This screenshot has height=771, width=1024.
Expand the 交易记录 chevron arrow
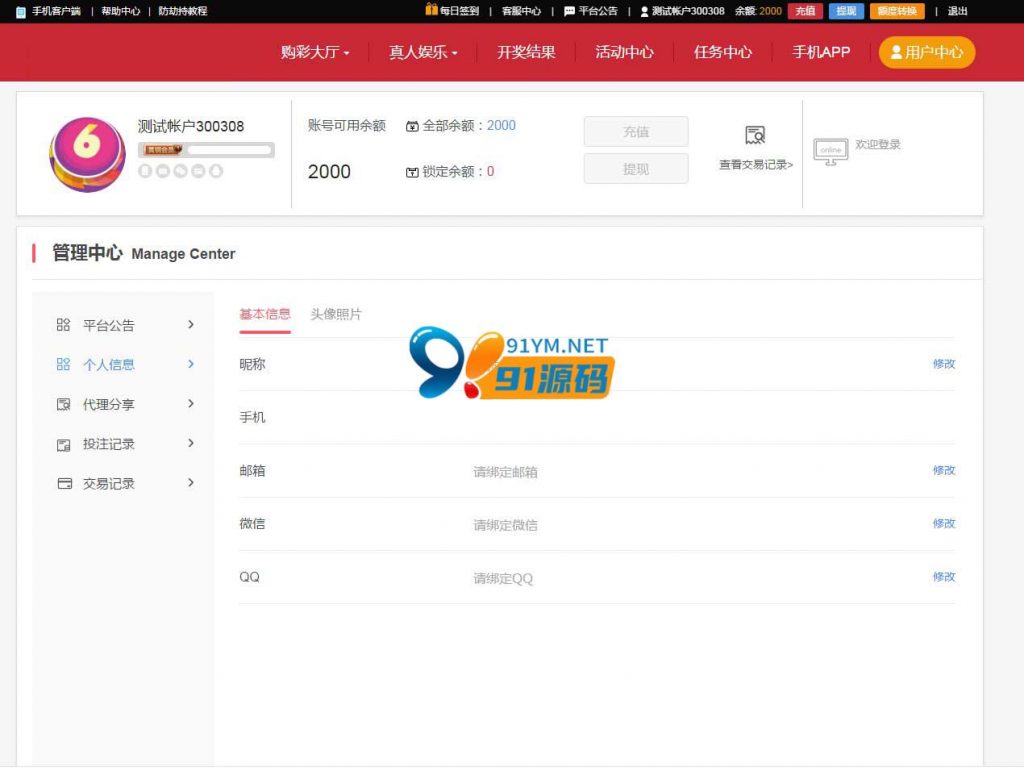191,483
